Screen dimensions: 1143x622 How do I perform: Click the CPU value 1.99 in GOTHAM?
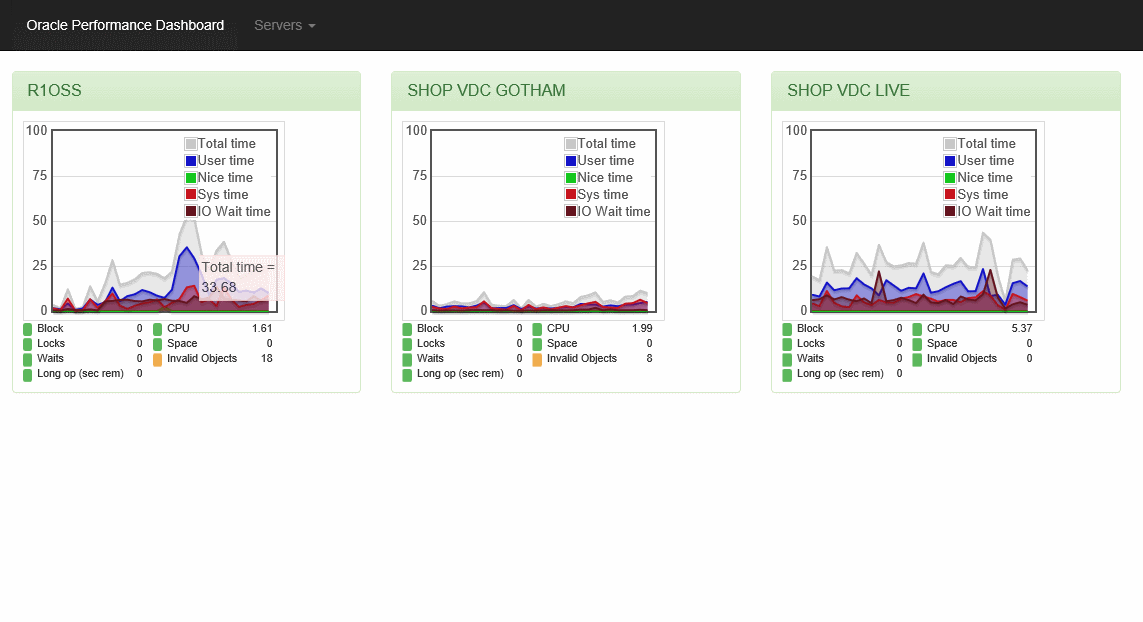point(642,329)
